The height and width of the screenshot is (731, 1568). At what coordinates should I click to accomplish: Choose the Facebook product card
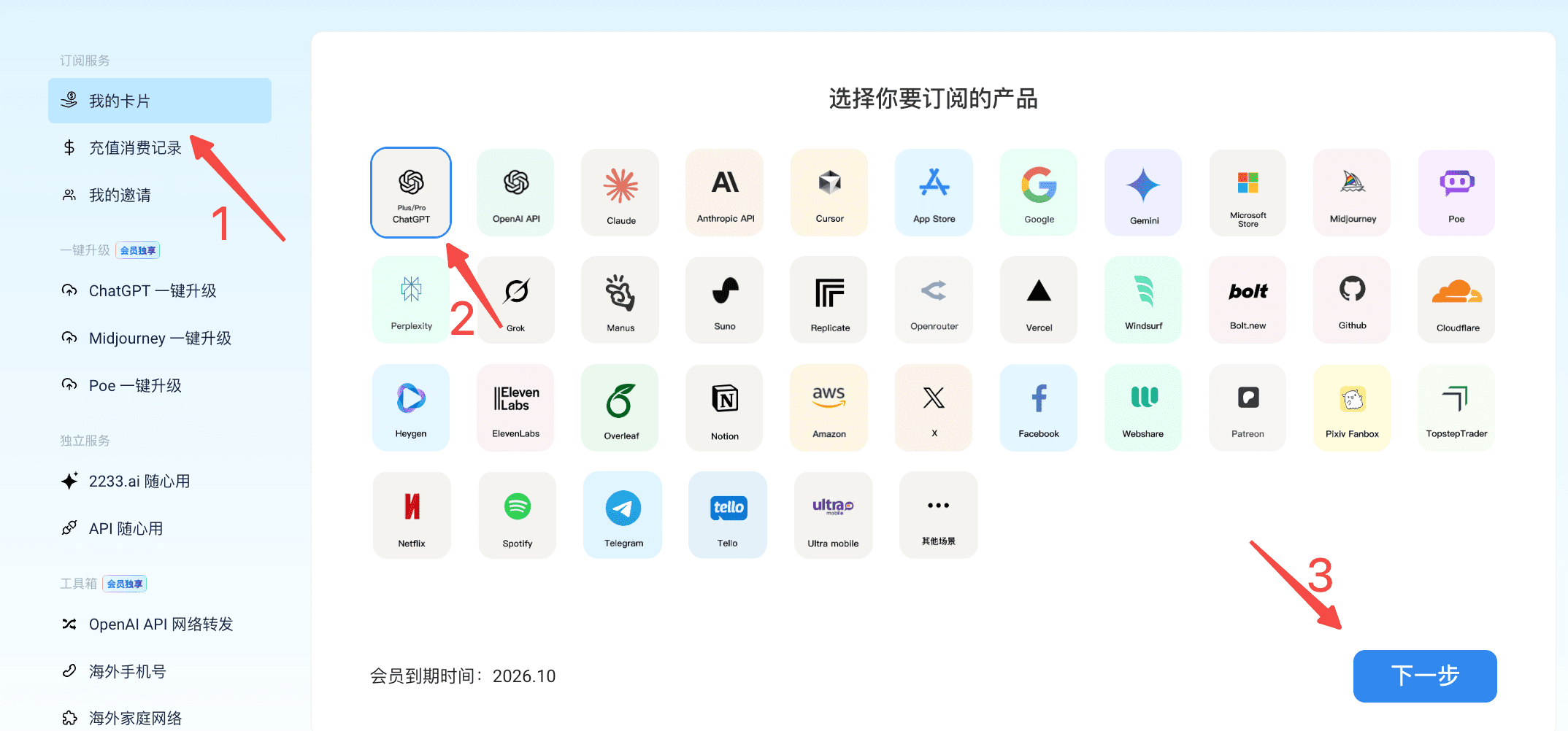point(1039,408)
